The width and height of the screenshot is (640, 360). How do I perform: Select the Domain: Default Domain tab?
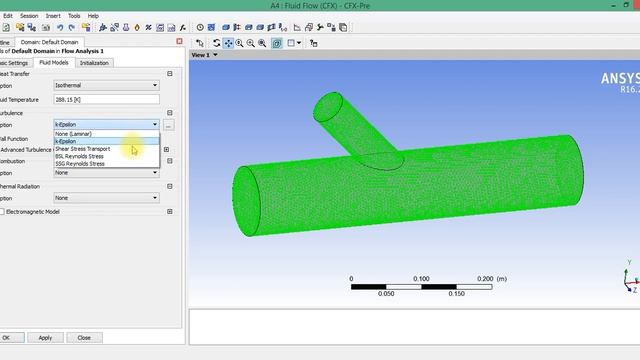[x=49, y=42]
